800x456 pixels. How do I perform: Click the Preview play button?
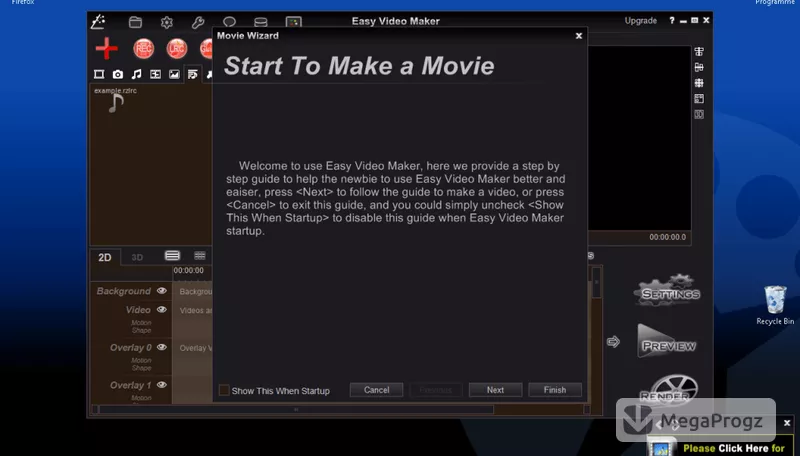(x=667, y=342)
